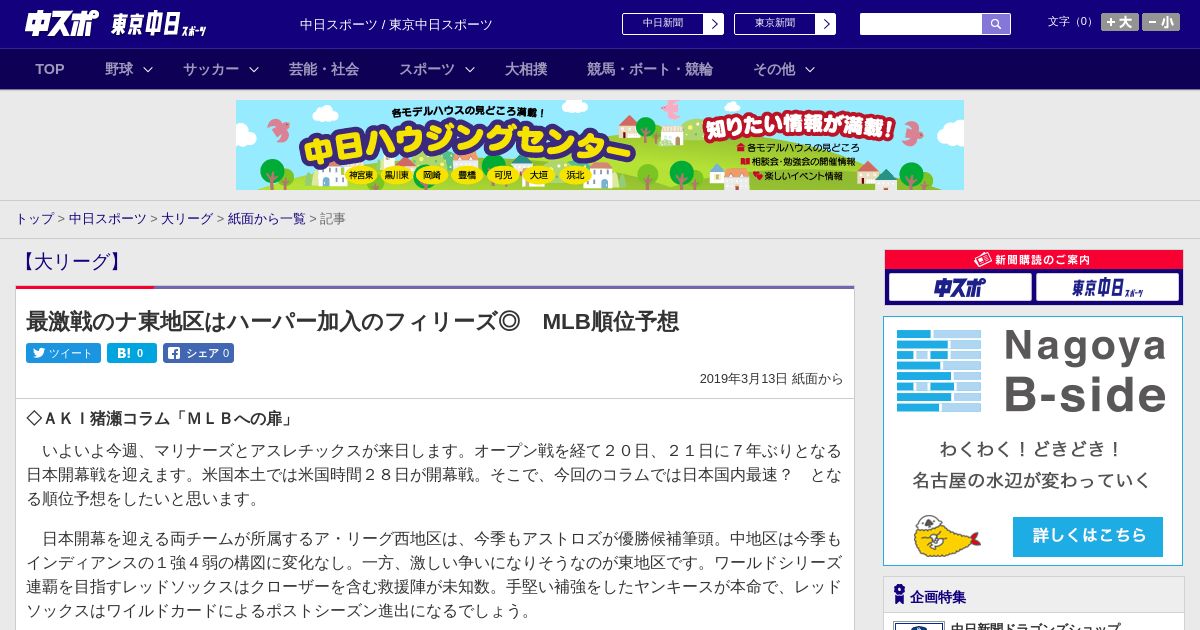Go to 大リーグ breadcrumb link
The width and height of the screenshot is (1200, 630).
[187, 218]
